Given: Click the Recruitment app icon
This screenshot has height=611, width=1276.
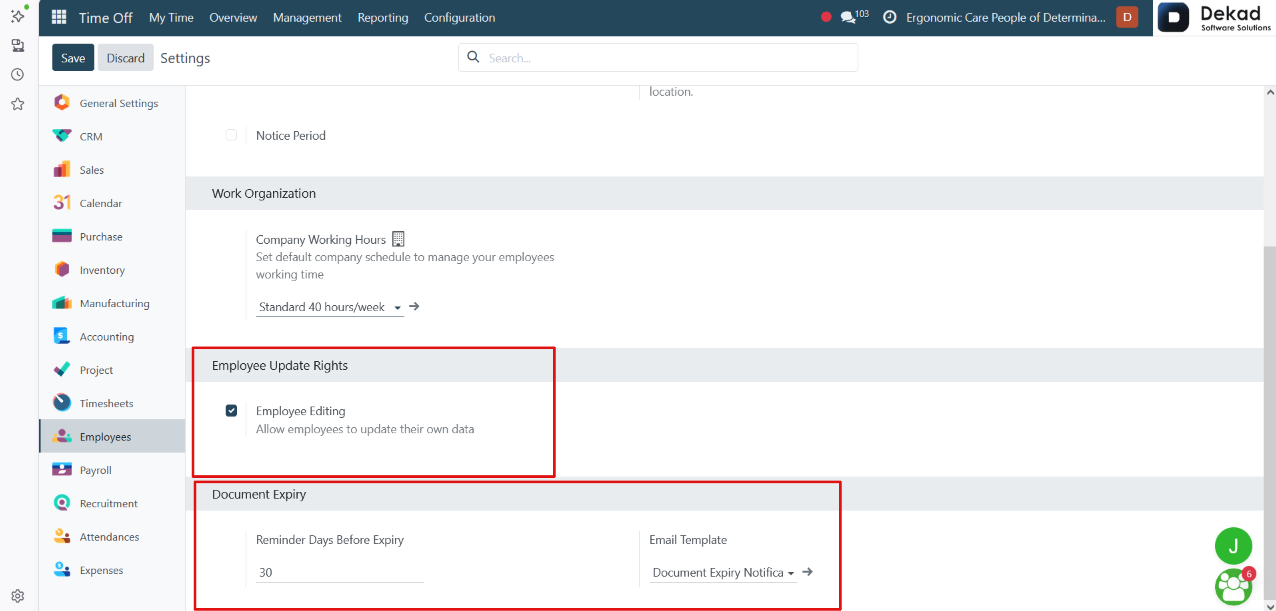Looking at the screenshot, I should tap(62, 503).
